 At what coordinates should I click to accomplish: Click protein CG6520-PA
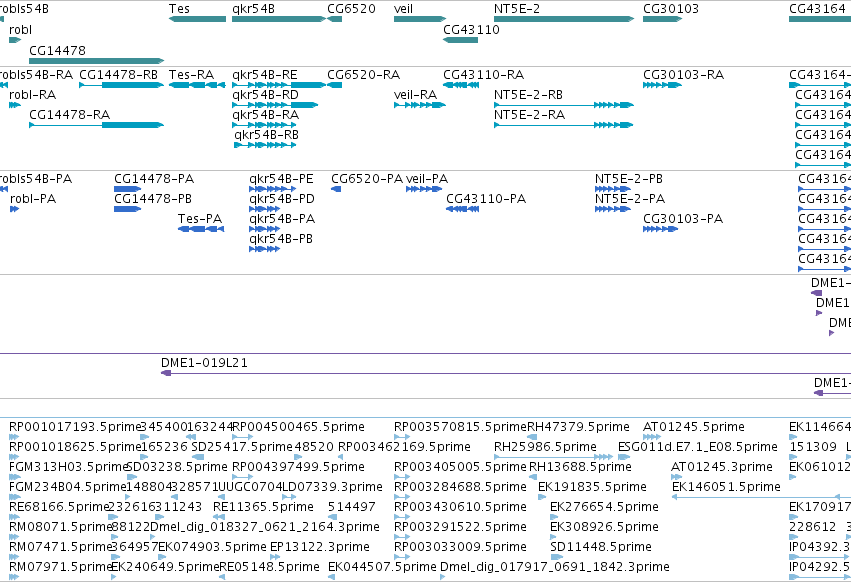point(336,189)
